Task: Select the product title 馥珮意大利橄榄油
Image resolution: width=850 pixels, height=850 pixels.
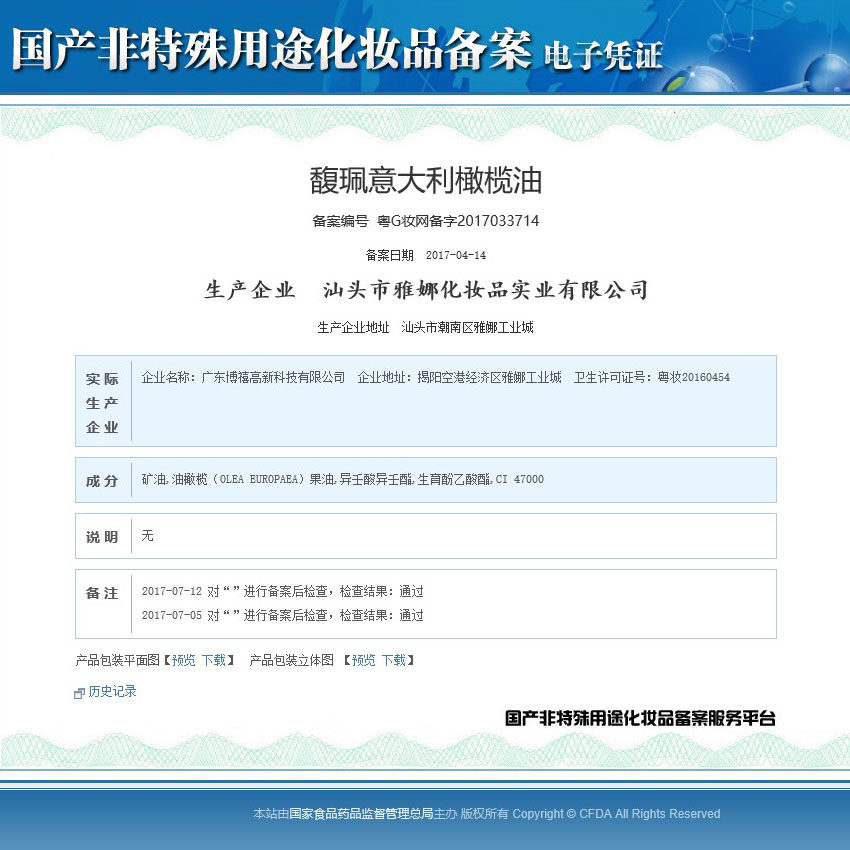Action: [426, 181]
